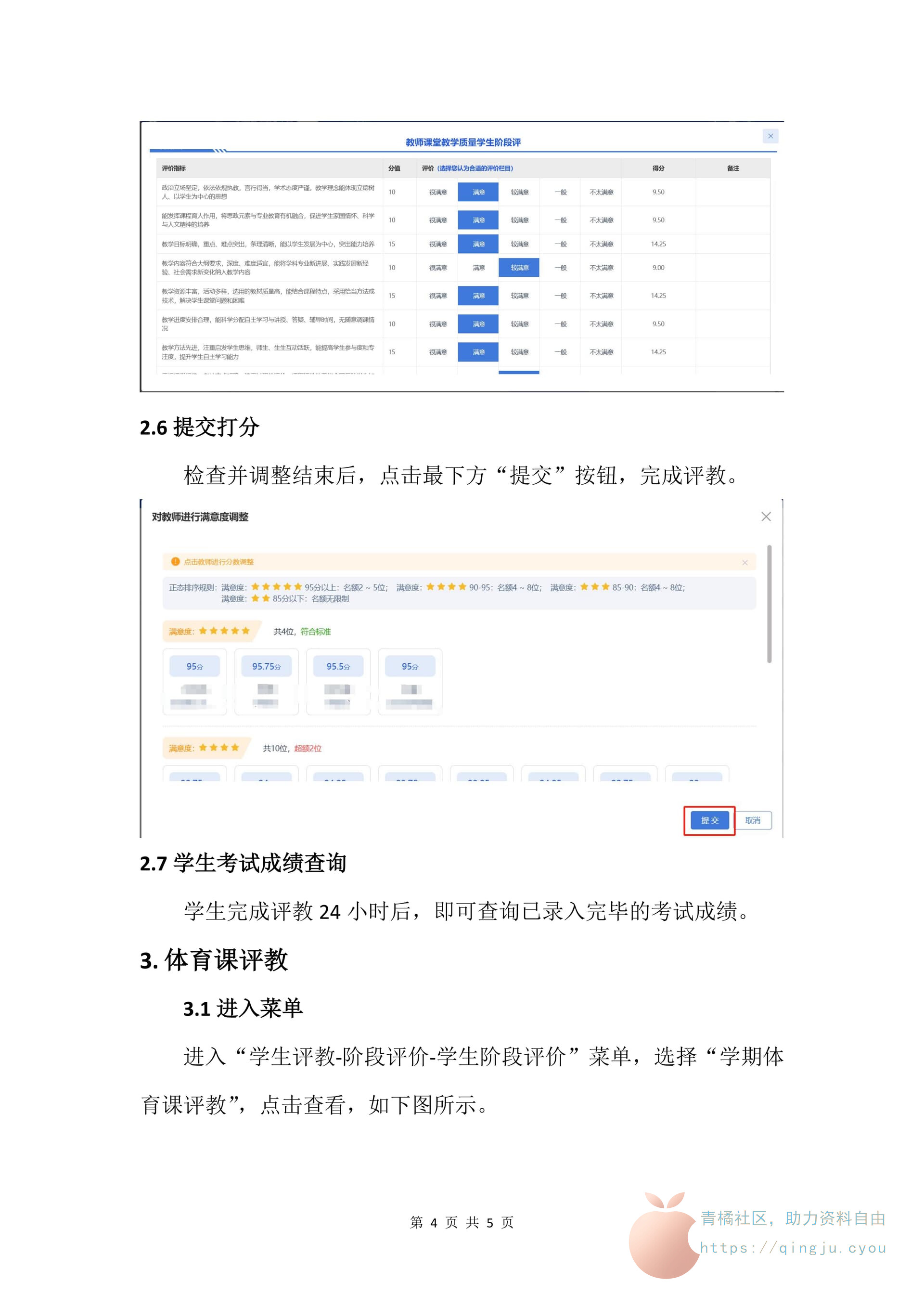
Task: Click the 评价指标 column header
Action: (x=174, y=168)
